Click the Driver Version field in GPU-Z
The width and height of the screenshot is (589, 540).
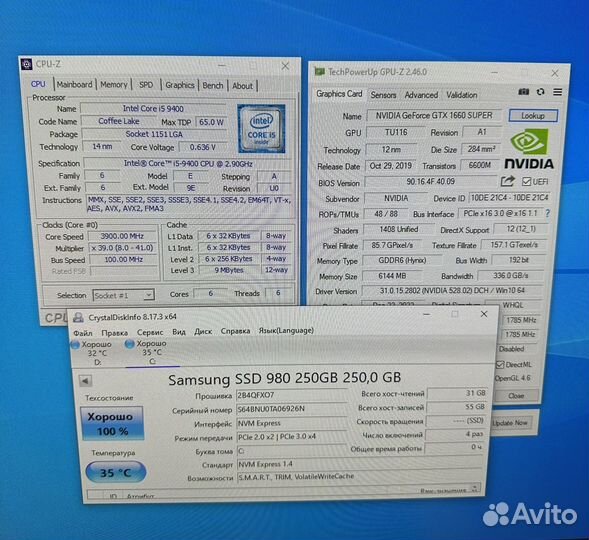point(452,291)
